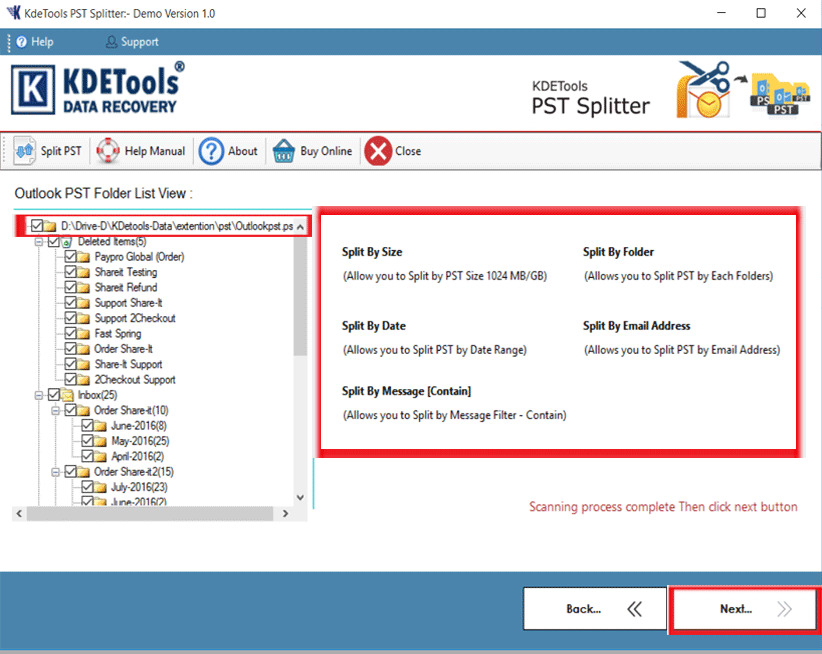Uncheck the June-2016(8) folder checkbox
This screenshot has width=822, height=654.
pyautogui.click(x=87, y=426)
